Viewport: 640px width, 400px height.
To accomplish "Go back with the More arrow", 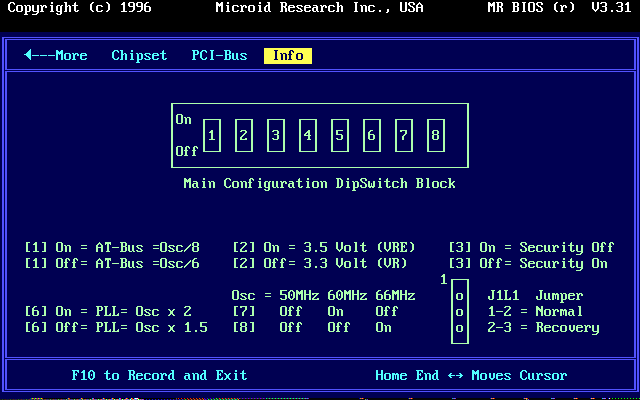I will (56, 56).
